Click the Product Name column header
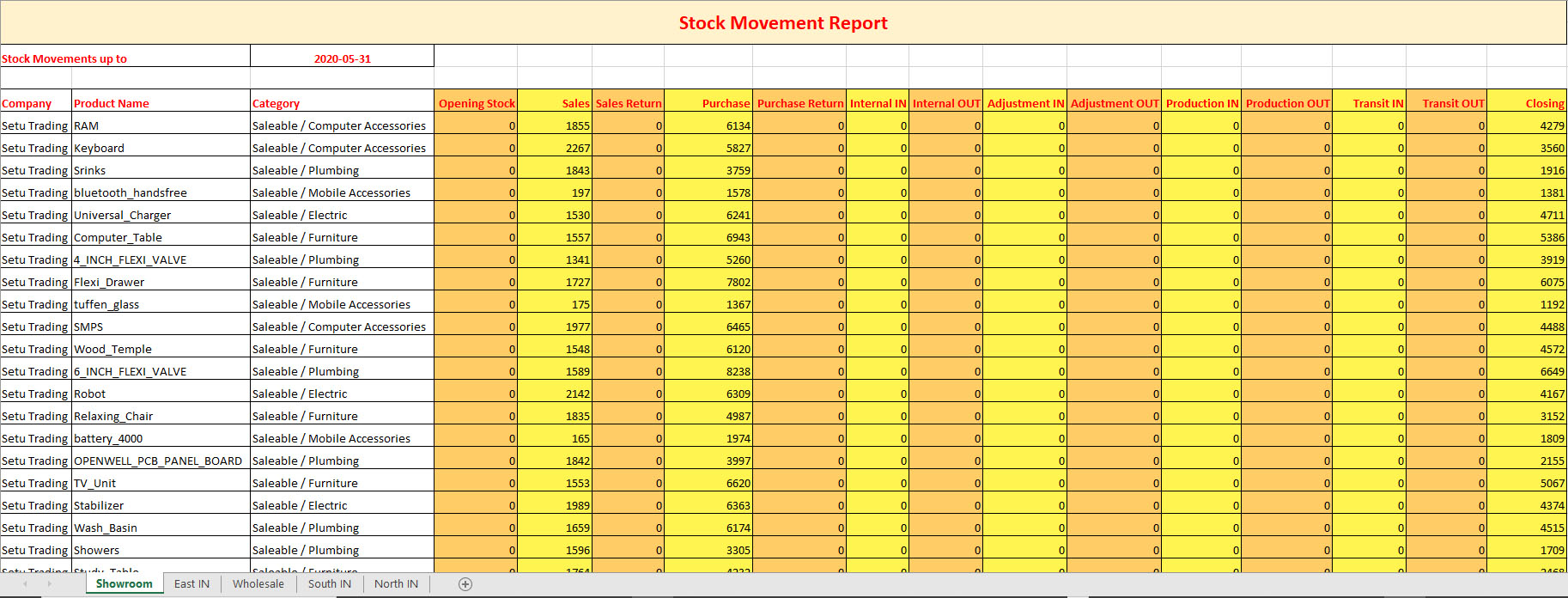1568x598 pixels. 161,101
